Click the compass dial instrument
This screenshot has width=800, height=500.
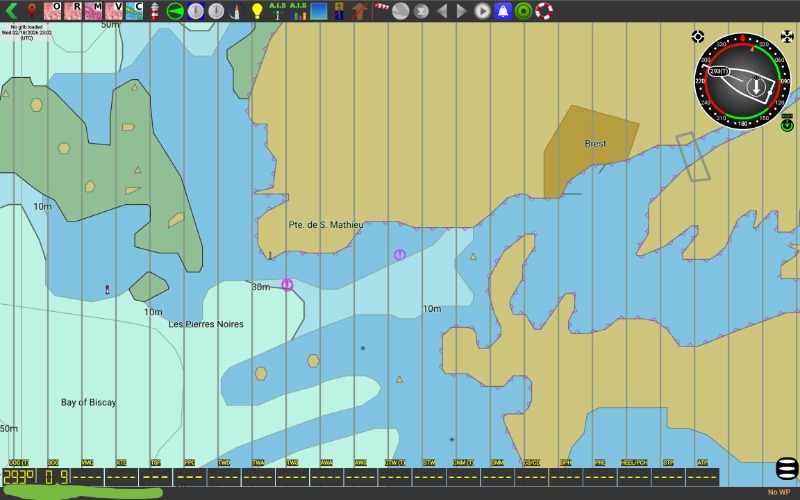[742, 80]
